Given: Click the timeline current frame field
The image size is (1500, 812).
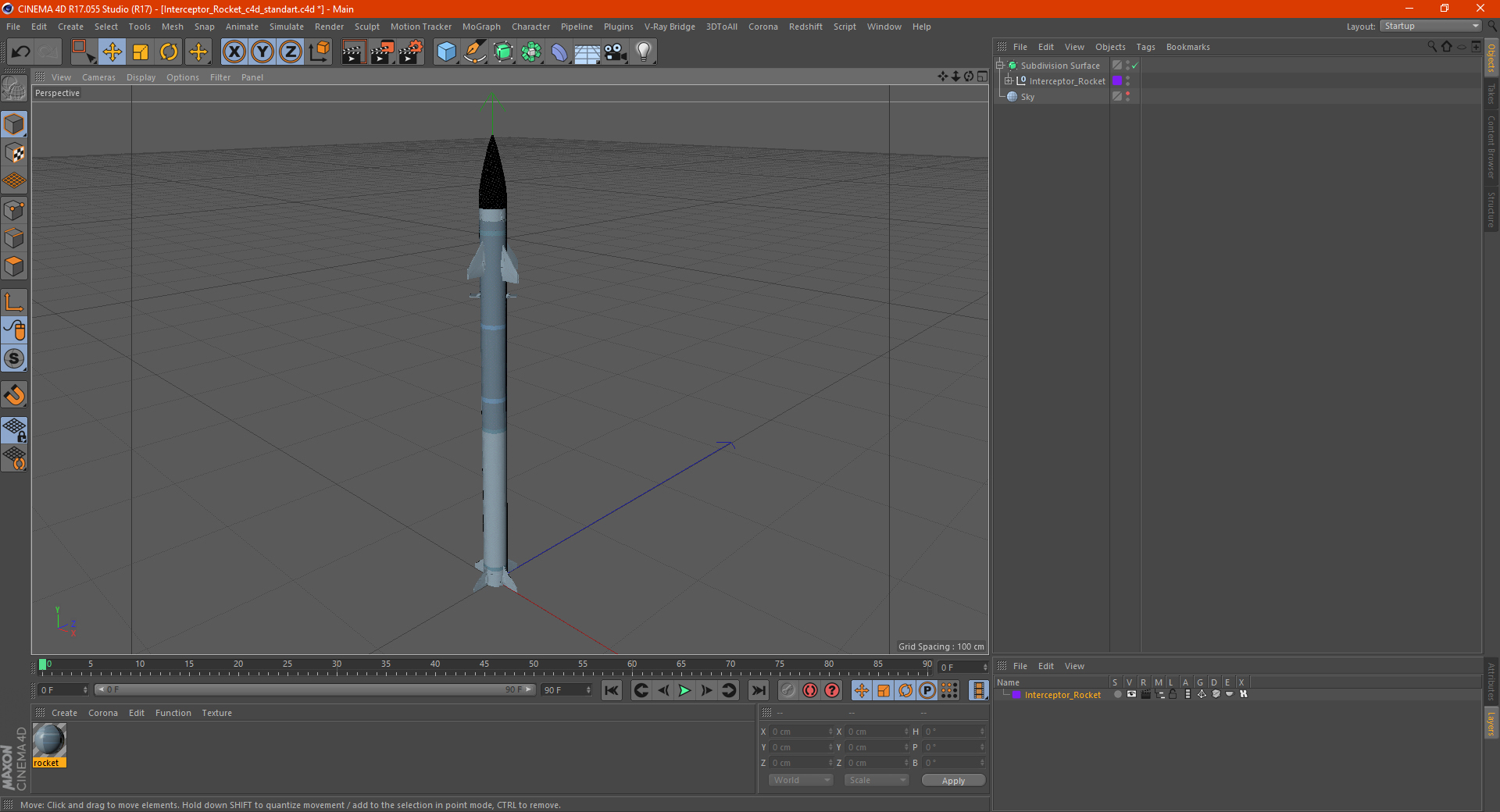Looking at the screenshot, I should [964, 667].
